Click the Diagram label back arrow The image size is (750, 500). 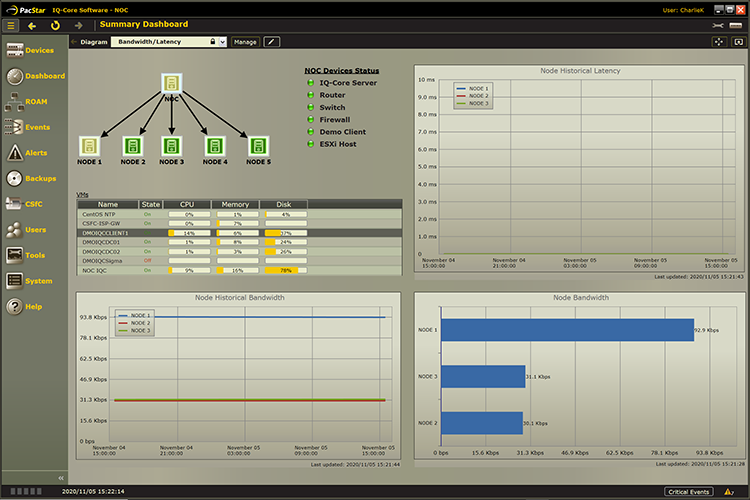[74, 42]
